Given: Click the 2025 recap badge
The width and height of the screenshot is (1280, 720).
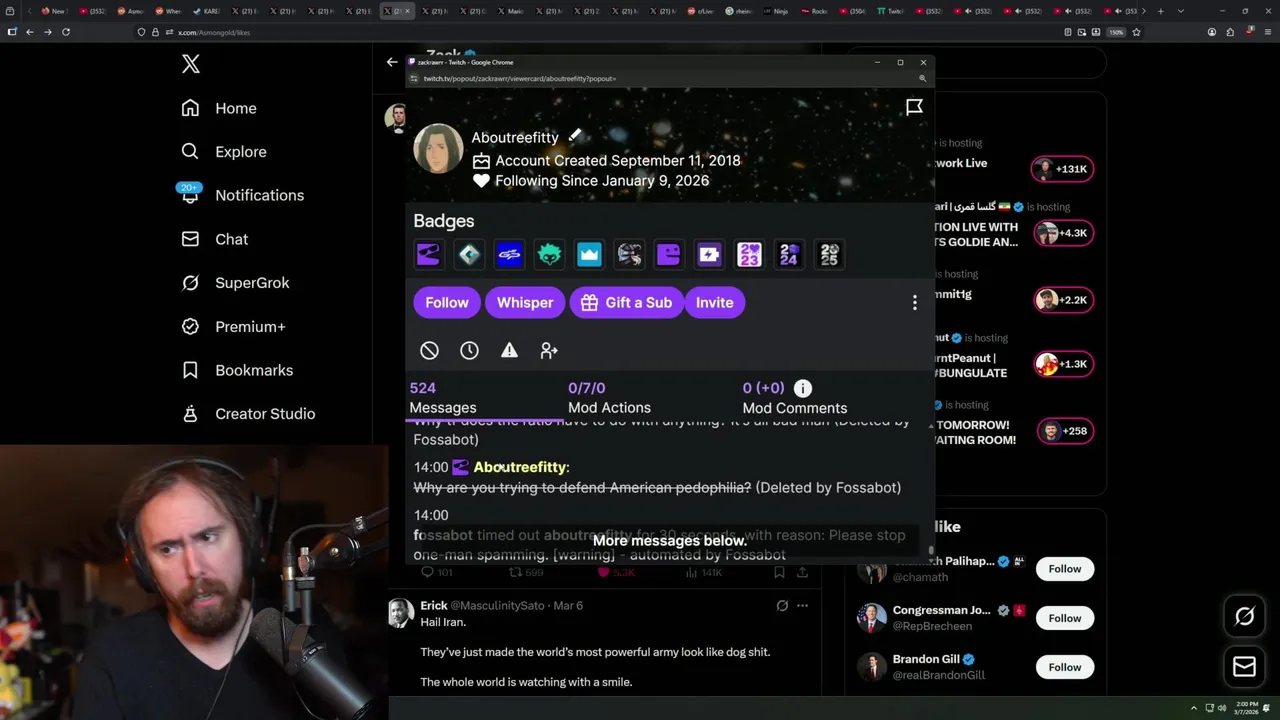Looking at the screenshot, I should [829, 255].
